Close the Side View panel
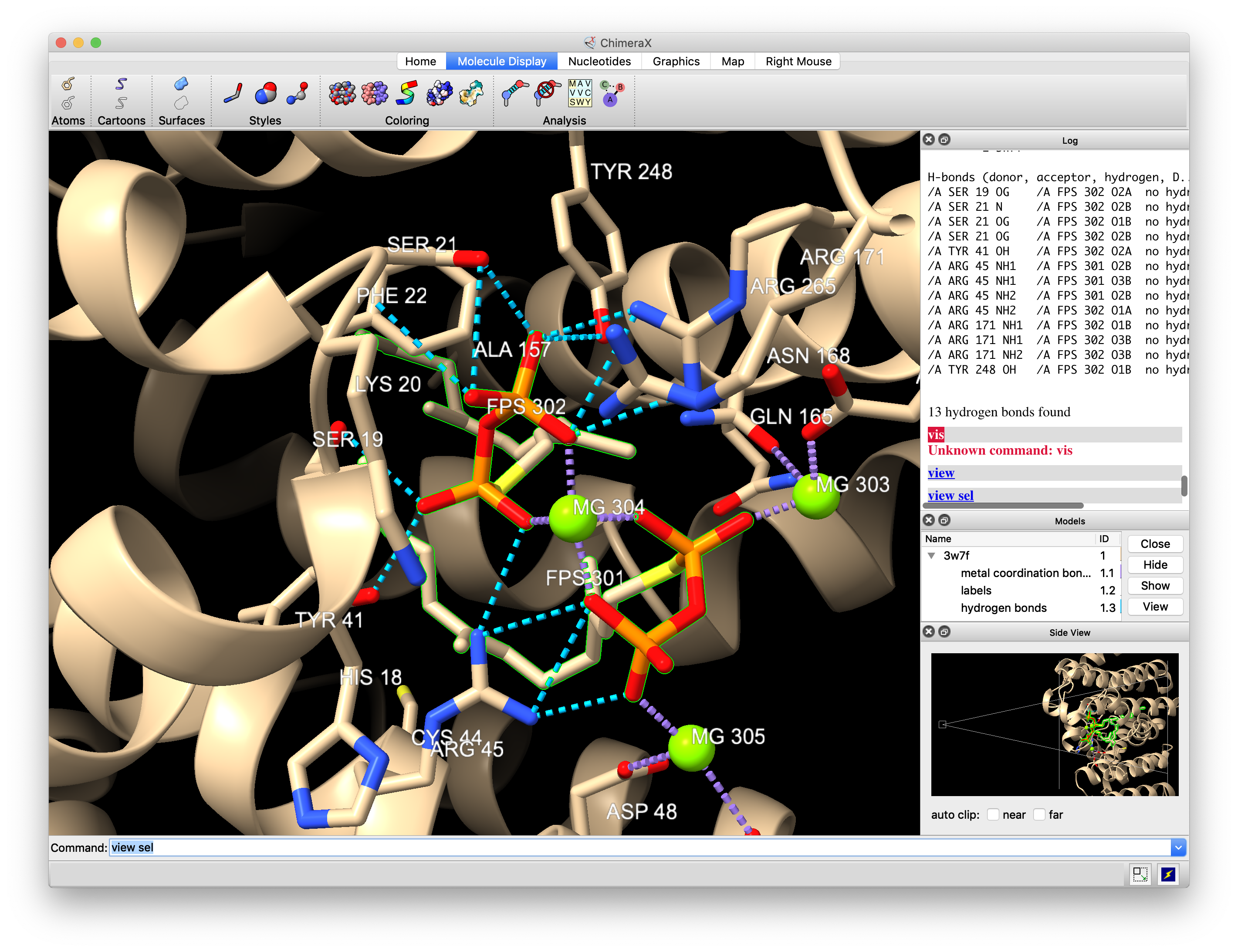 click(929, 632)
